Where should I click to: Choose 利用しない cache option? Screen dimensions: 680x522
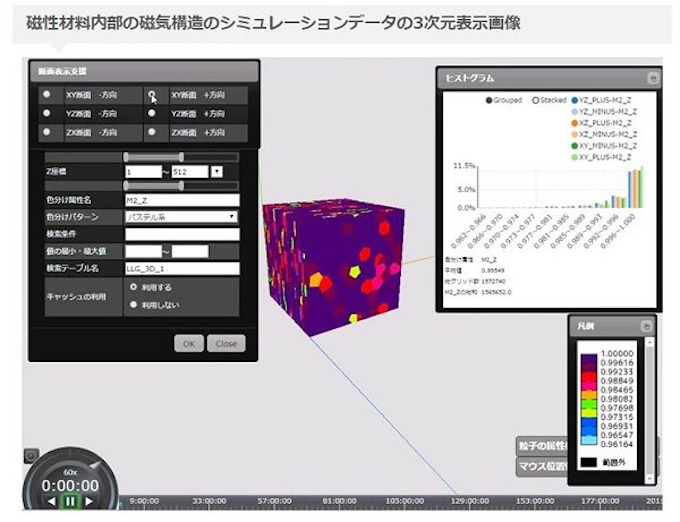pyautogui.click(x=132, y=304)
